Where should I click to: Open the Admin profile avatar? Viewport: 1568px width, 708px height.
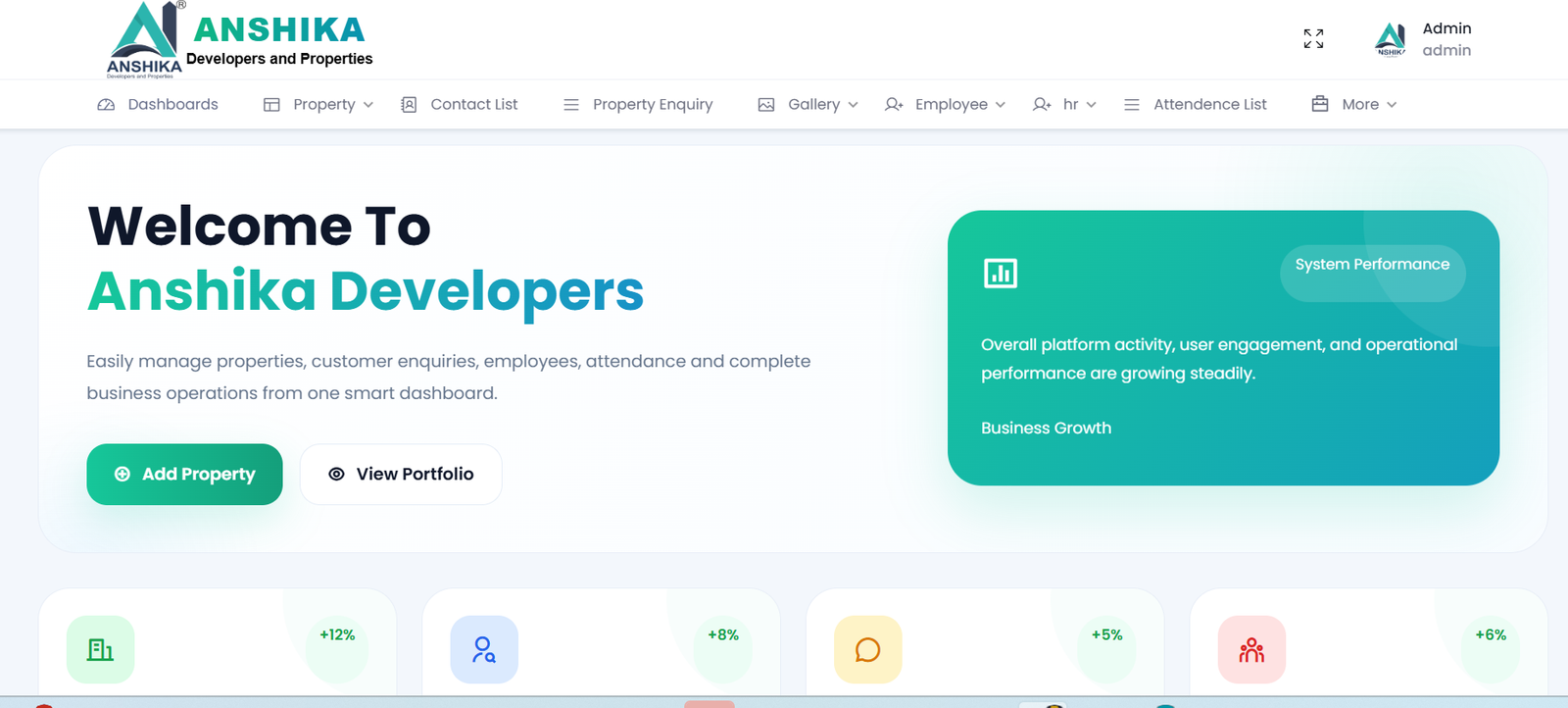pos(1391,39)
